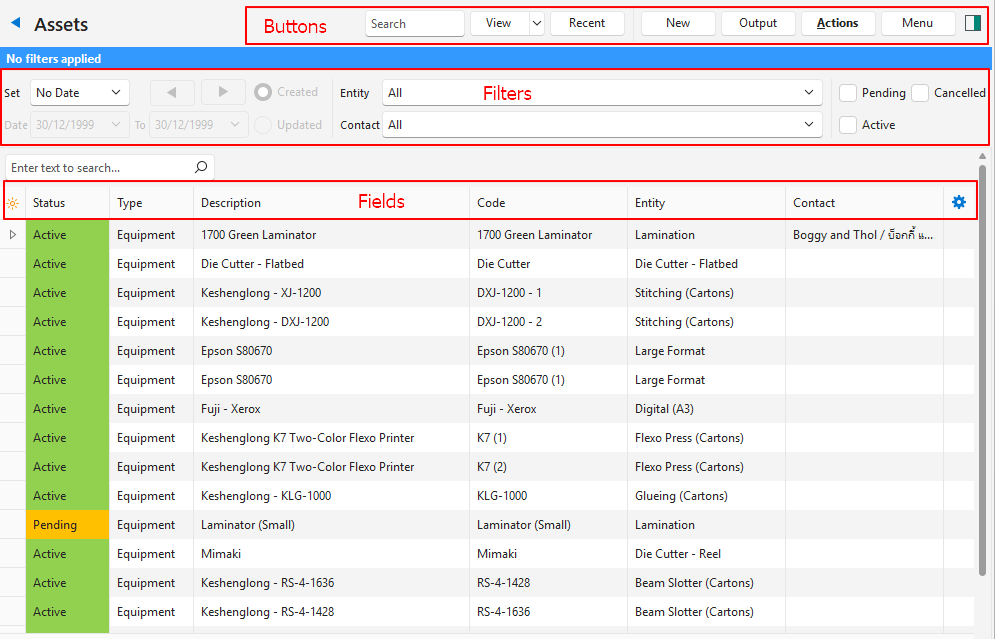Click the New button
The height and width of the screenshot is (639, 995).
[x=678, y=23]
